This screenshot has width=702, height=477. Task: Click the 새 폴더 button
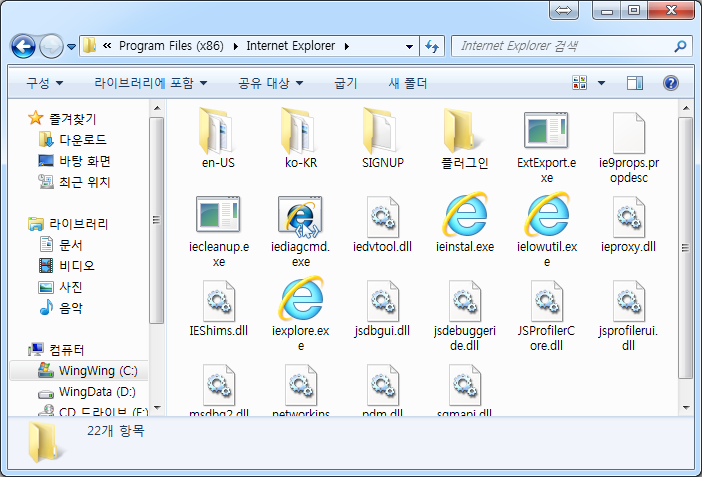407,83
